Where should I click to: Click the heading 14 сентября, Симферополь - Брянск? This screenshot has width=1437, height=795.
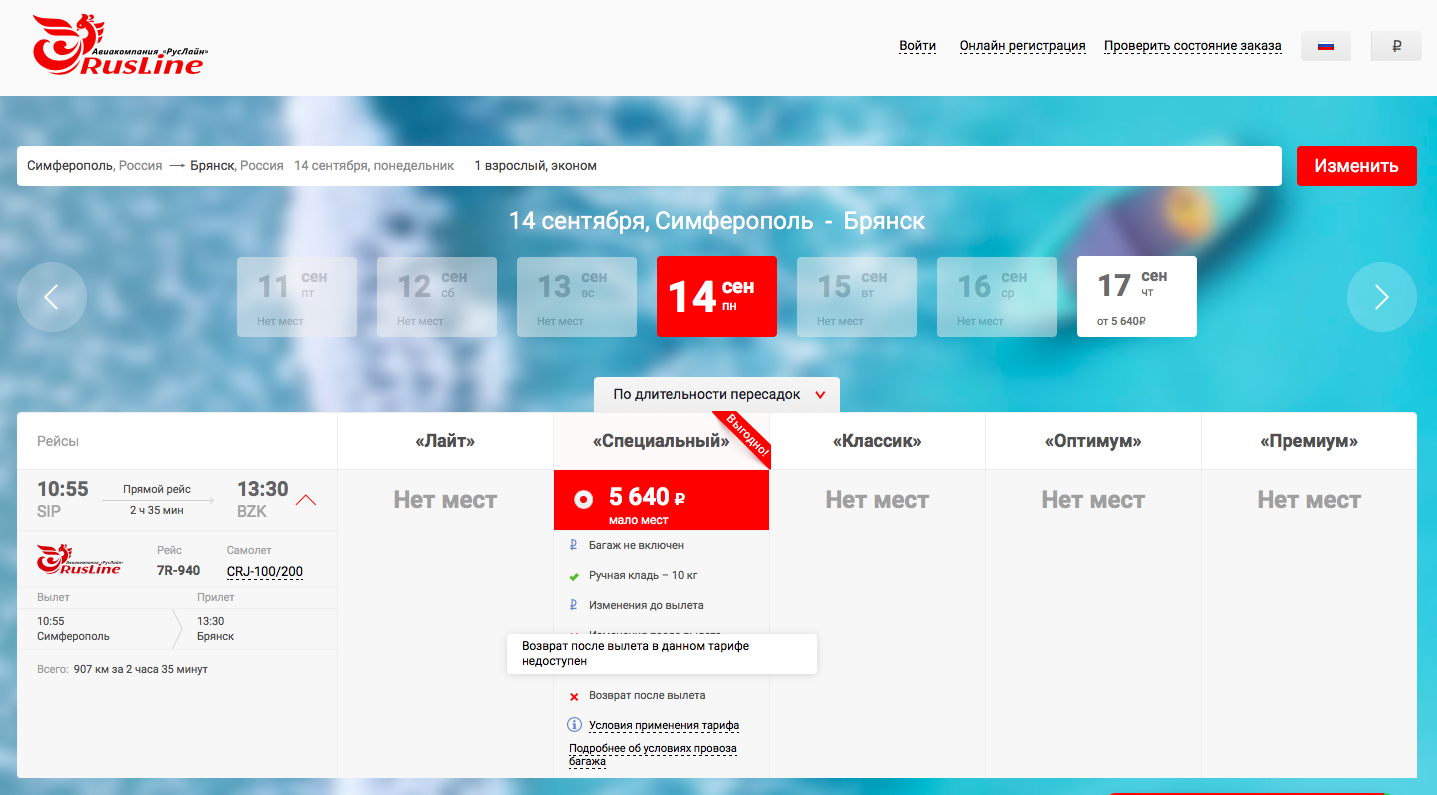pos(717,221)
